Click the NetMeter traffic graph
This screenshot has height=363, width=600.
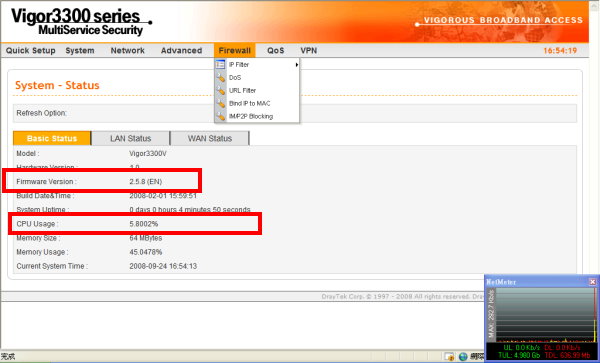546,315
